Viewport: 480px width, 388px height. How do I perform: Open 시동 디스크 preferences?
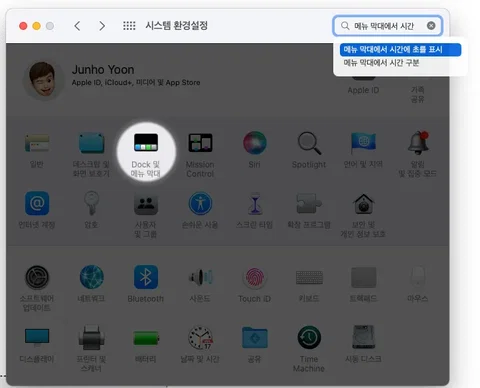coord(363,345)
